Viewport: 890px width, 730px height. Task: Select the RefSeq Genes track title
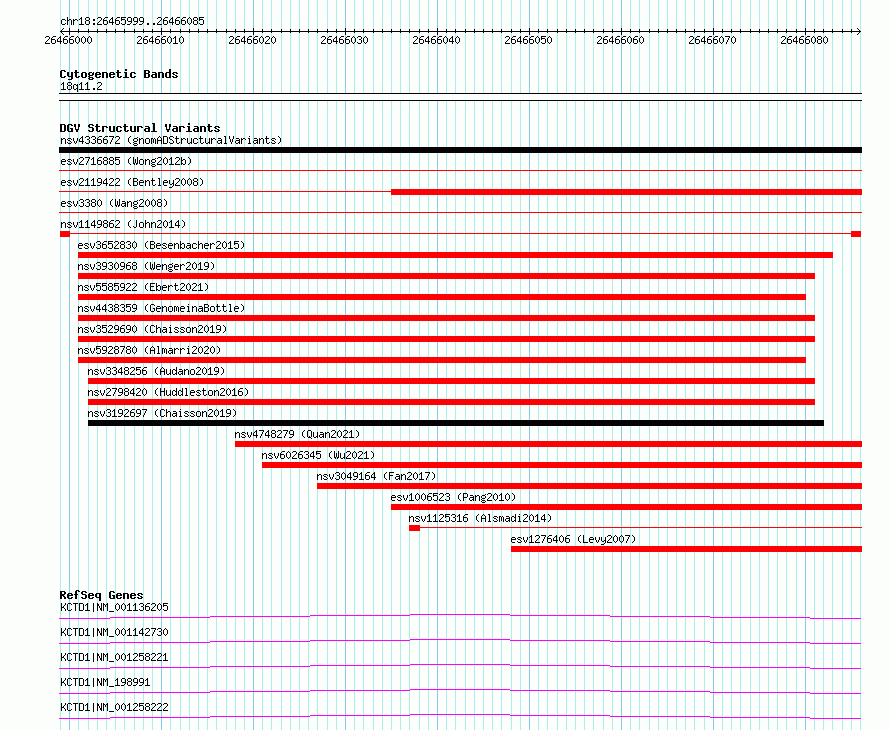click(101, 595)
